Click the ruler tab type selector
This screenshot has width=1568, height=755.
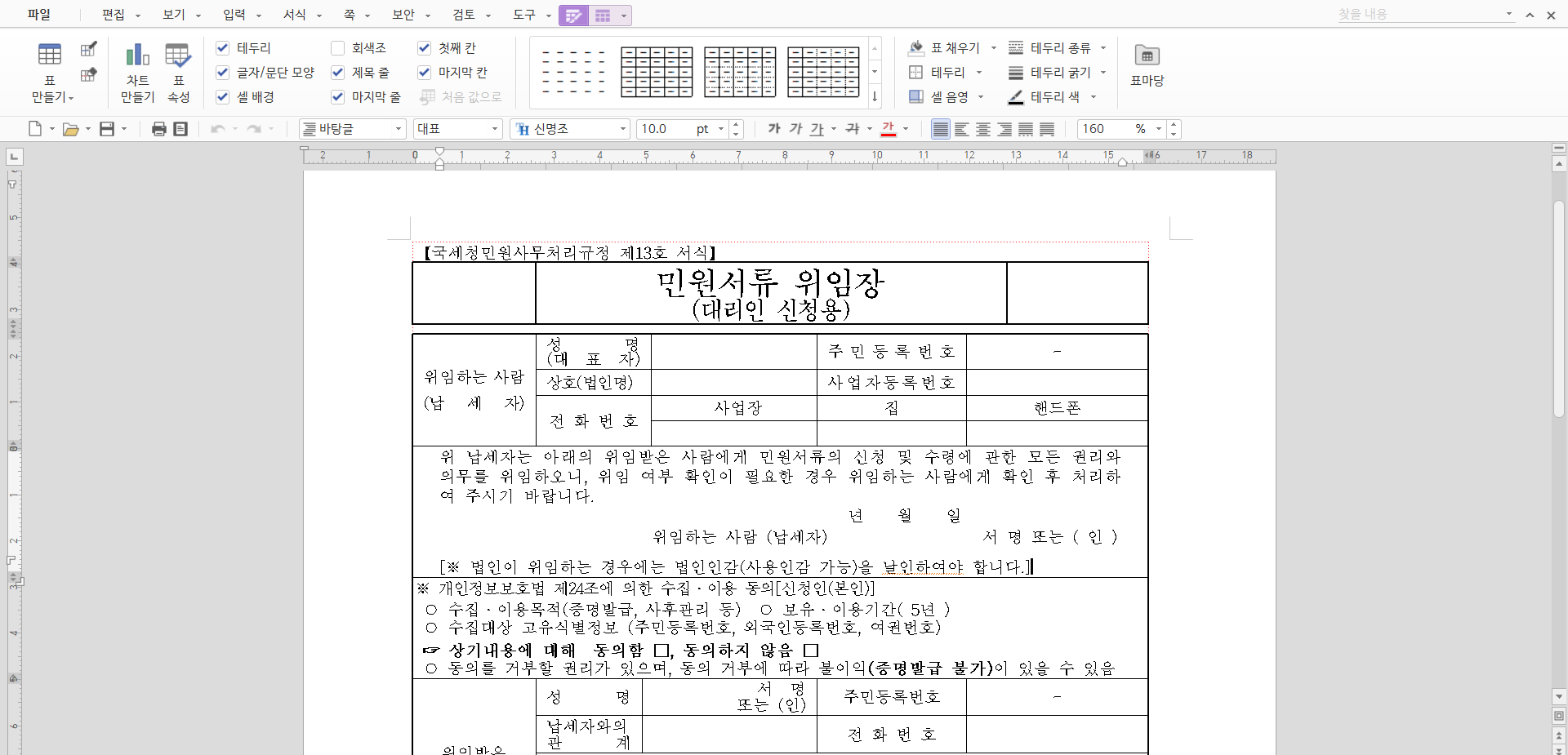click(14, 156)
